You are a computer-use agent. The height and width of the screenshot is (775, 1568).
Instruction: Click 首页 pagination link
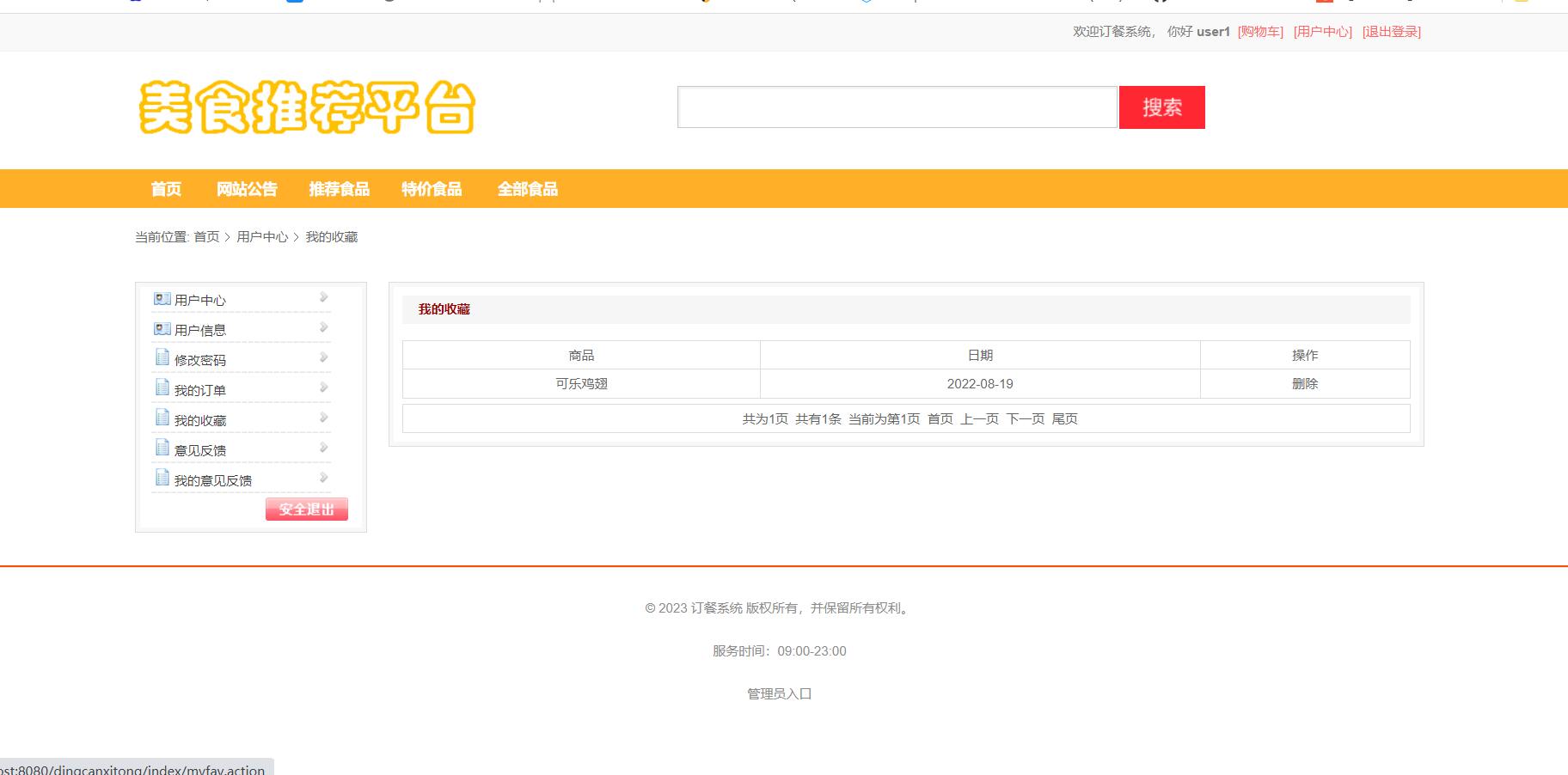point(940,419)
